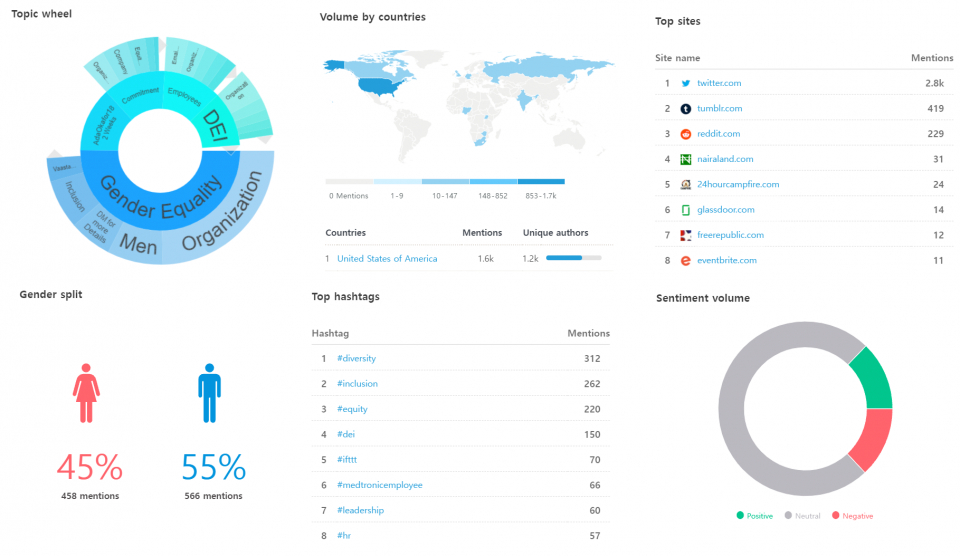Image resolution: width=960 pixels, height=556 pixels.
Task: Click the Eventbrite site icon
Action: pos(686,260)
